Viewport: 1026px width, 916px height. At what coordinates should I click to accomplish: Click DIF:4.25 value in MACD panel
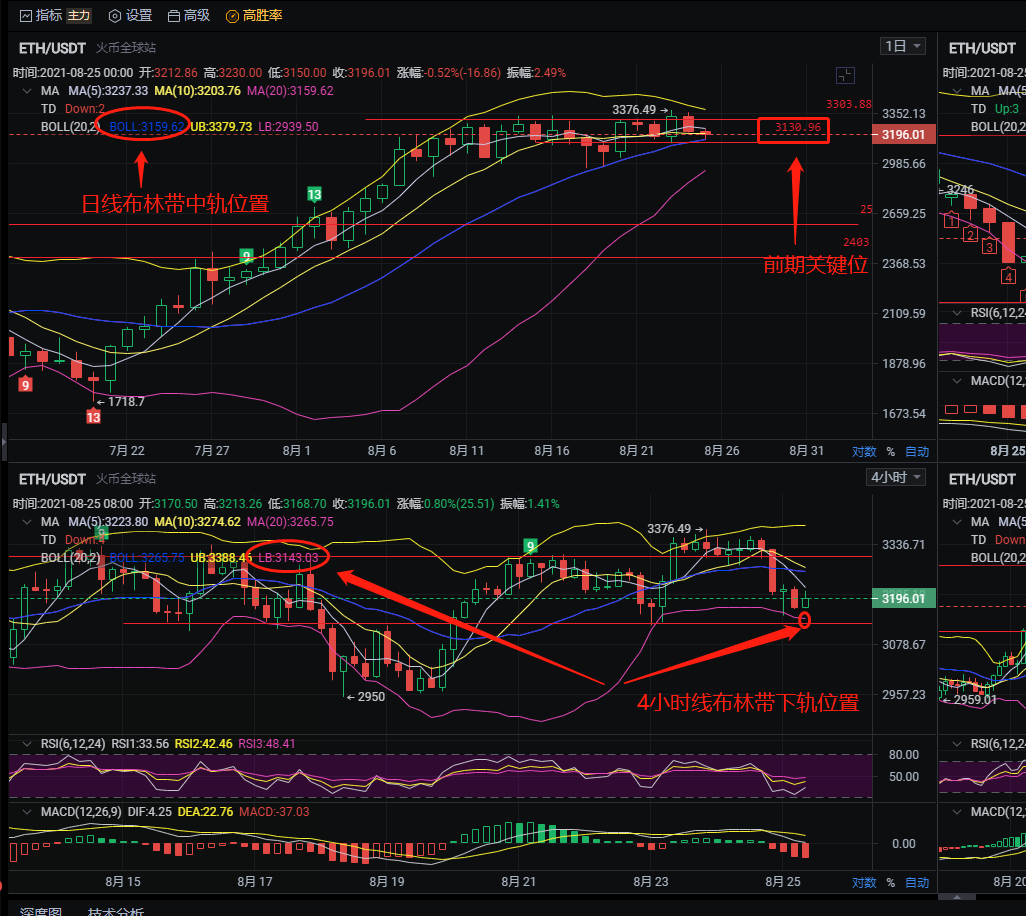tap(150, 812)
